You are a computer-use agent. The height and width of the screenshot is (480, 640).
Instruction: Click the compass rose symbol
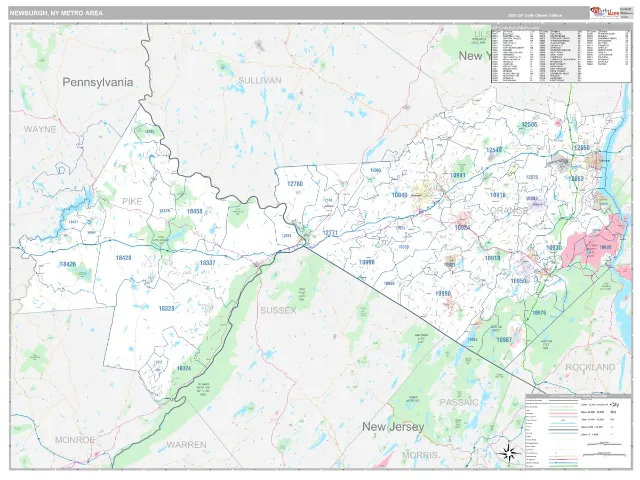pyautogui.click(x=509, y=453)
